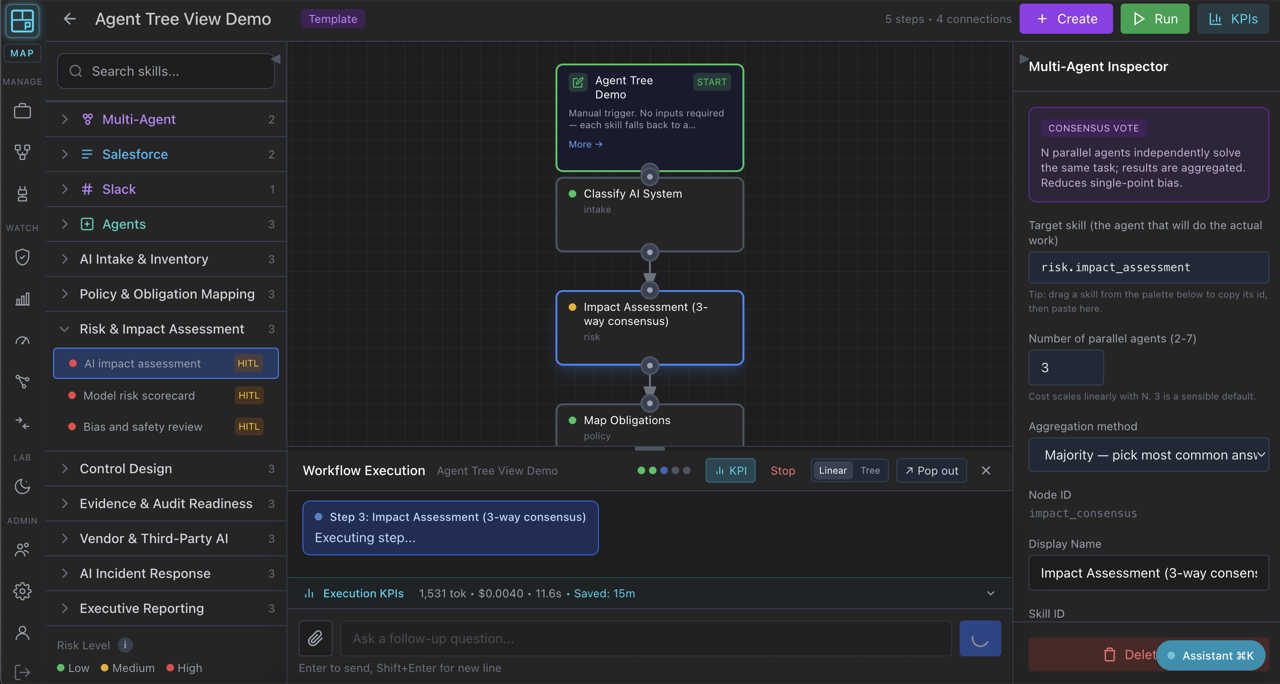Expand Evidence & Audit Readiness group
The image size is (1280, 684).
[166, 503]
